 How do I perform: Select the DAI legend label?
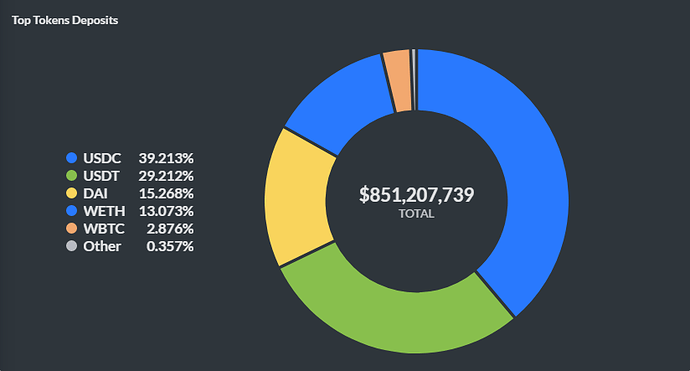tap(95, 193)
